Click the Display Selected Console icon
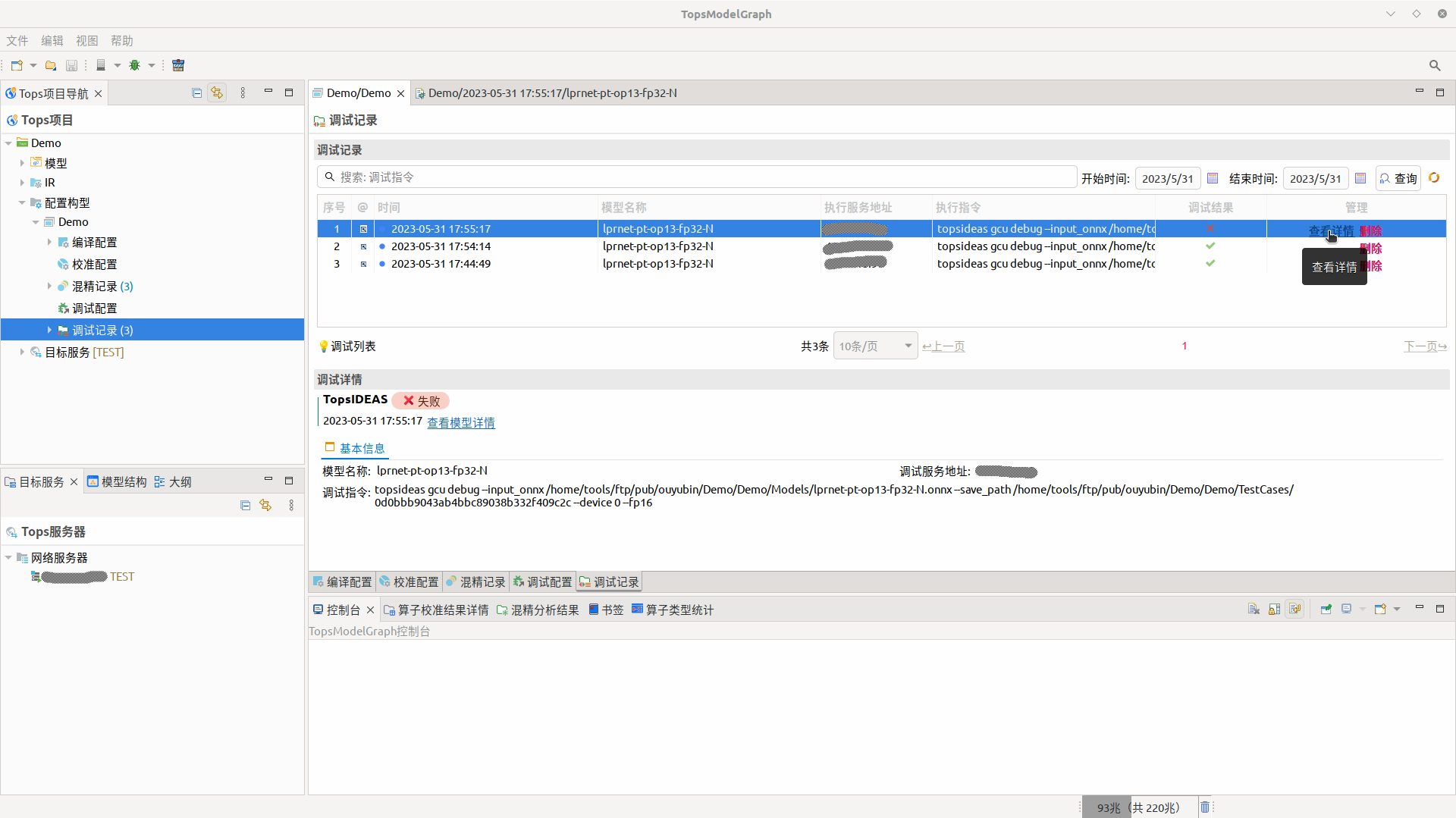Viewport: 1456px width, 818px height. (x=1347, y=609)
